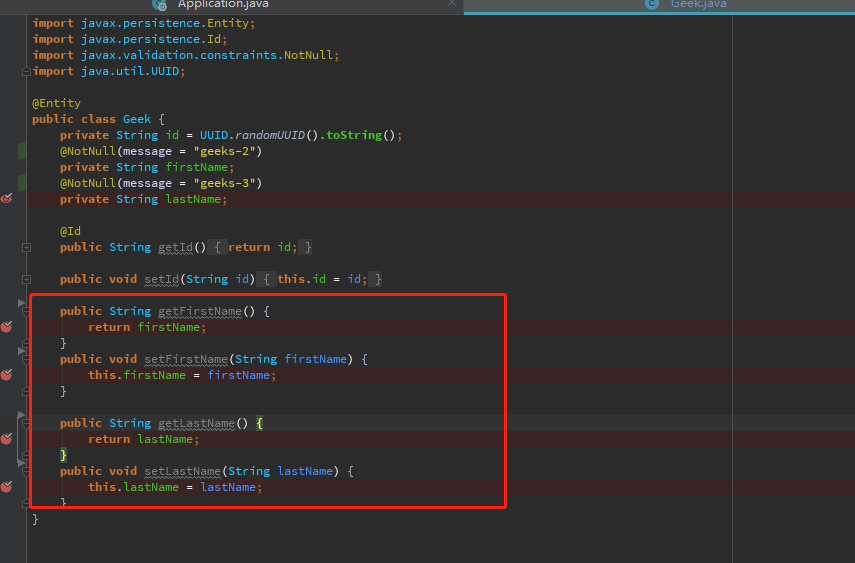This screenshot has height=563, width=855.
Task: Place cursor on the @Entity annotation
Action: coord(57,103)
